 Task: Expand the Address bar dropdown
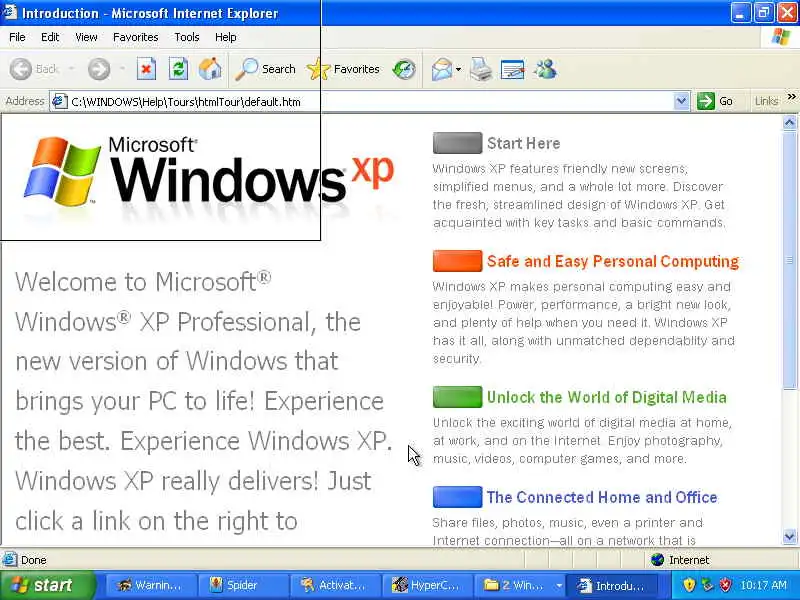pyautogui.click(x=681, y=101)
